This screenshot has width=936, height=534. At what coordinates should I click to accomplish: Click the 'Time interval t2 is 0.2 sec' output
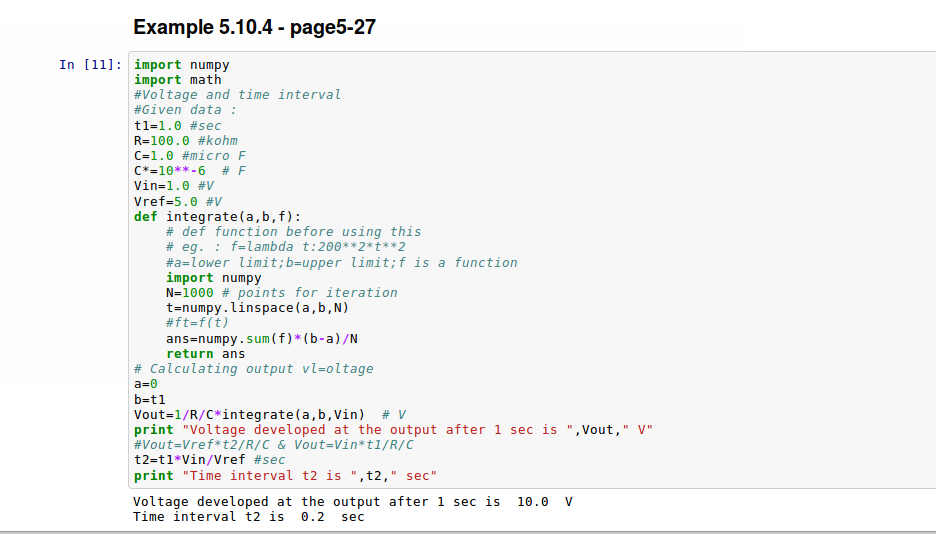[248, 517]
